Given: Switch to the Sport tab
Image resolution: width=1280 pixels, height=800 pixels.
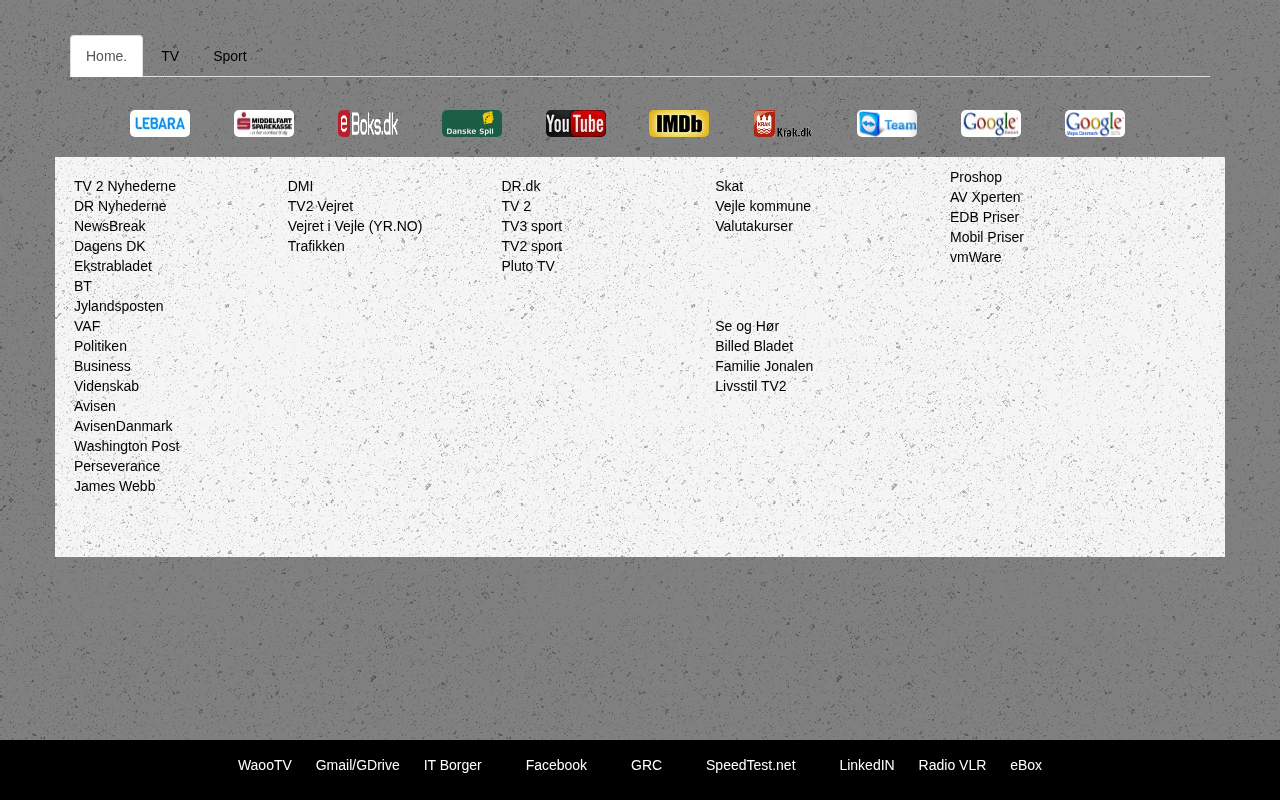Looking at the screenshot, I should [230, 56].
